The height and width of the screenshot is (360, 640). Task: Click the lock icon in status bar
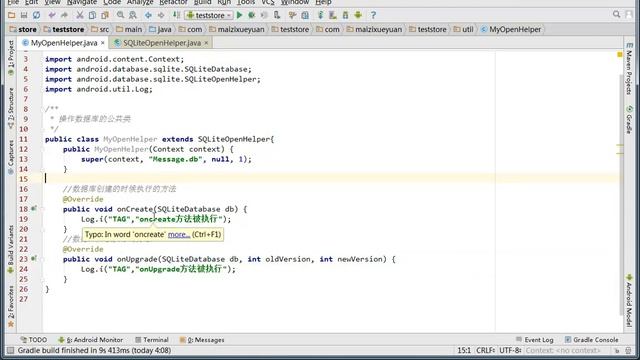point(617,351)
